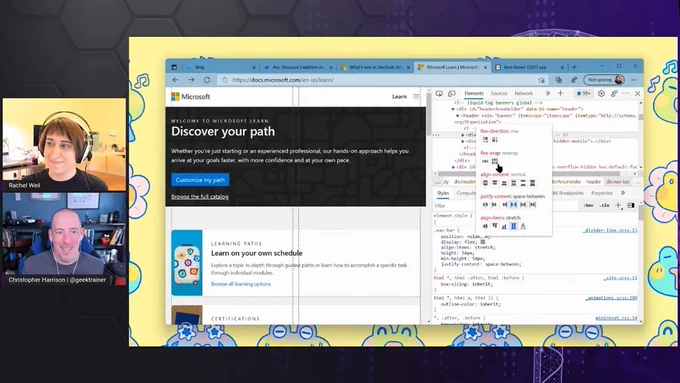Viewport: 680px width, 383px height.
Task: Toggle .cls element classes panel
Action: coord(605,206)
